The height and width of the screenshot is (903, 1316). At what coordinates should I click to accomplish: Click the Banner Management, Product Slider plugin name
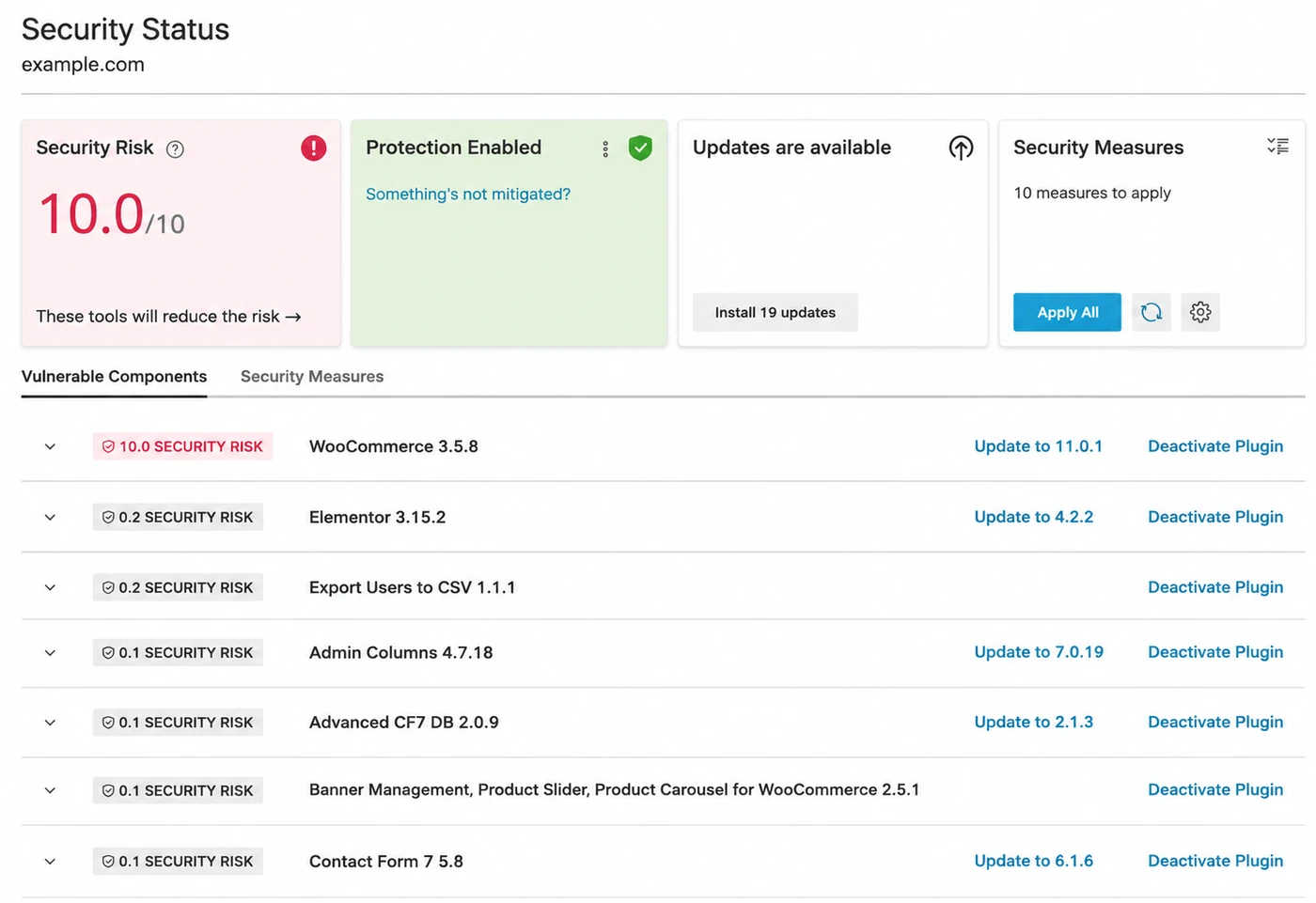click(x=615, y=790)
